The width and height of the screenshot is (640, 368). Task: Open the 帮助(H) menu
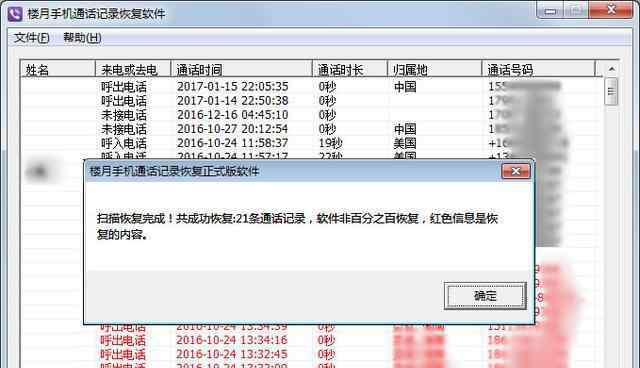(x=82, y=38)
